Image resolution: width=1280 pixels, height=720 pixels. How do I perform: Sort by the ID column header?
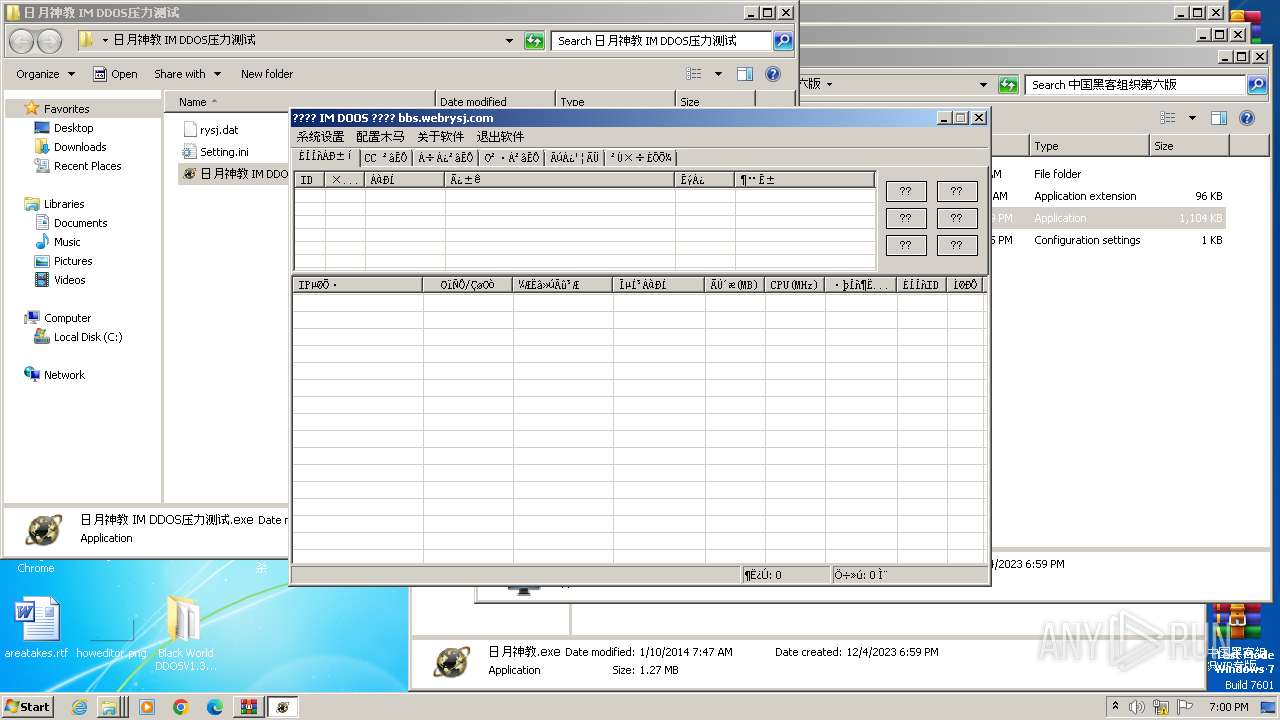310,180
